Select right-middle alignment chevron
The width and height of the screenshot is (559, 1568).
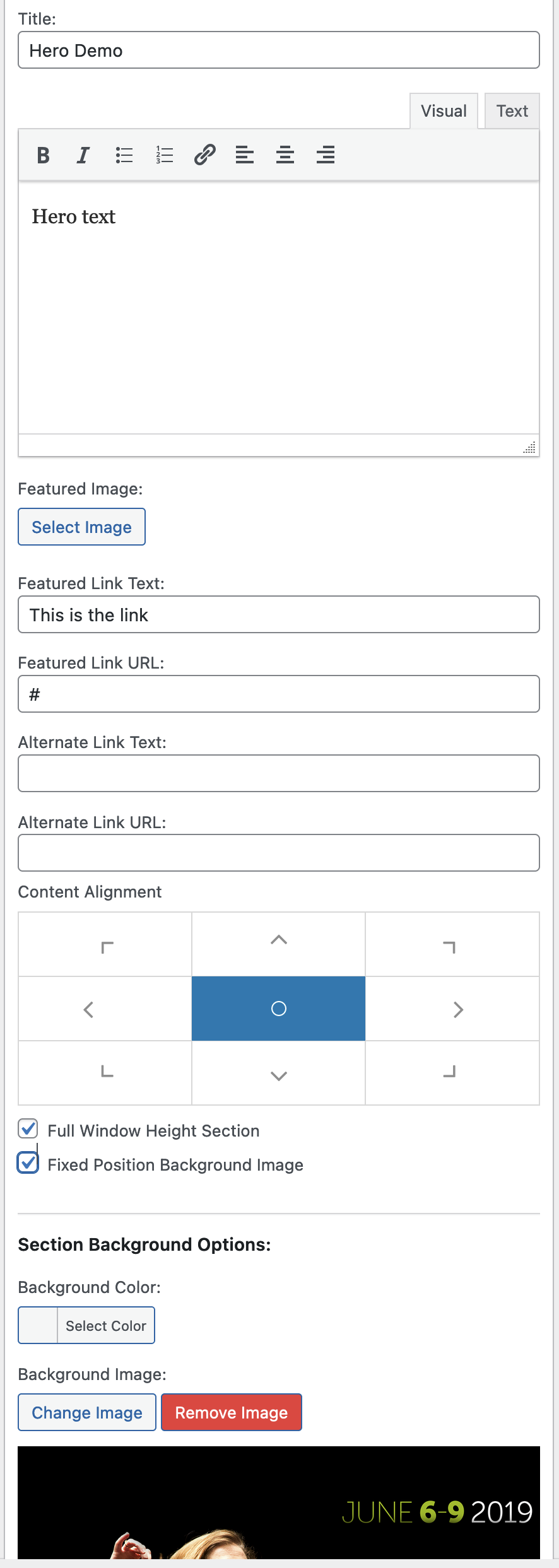point(452,1009)
